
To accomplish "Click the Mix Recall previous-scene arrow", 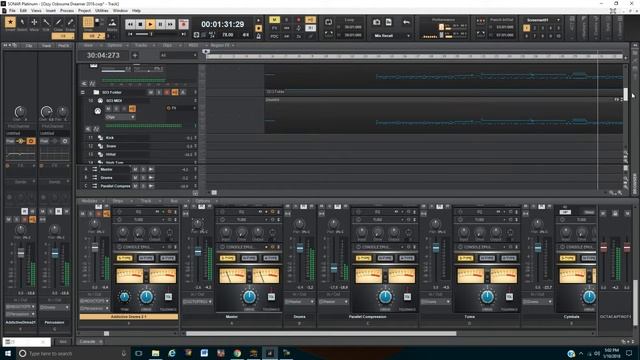I will coord(406,22).
